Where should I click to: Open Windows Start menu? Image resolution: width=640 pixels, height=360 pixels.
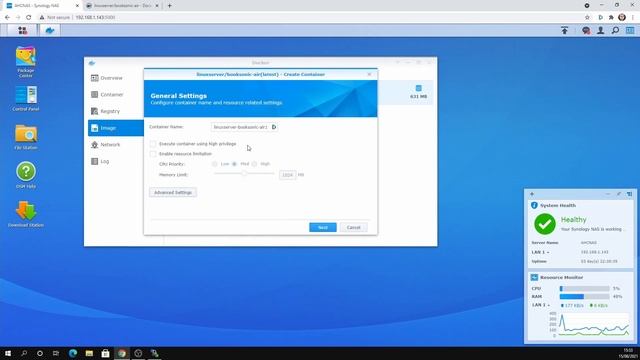pos(8,353)
